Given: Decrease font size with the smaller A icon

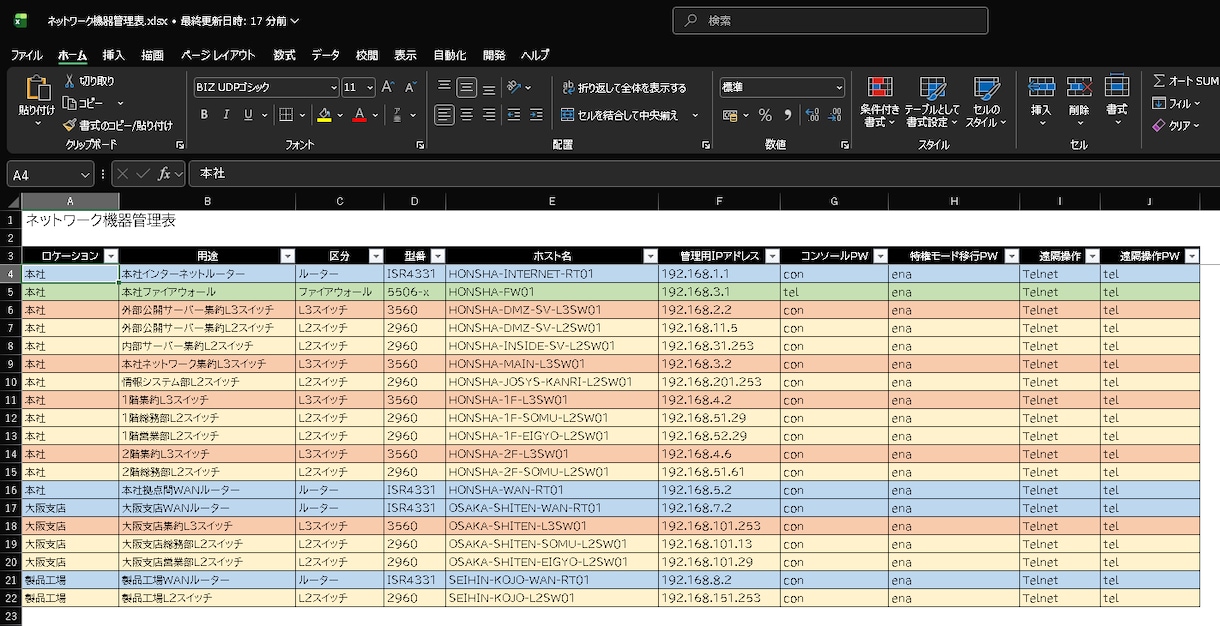Looking at the screenshot, I should click(411, 88).
